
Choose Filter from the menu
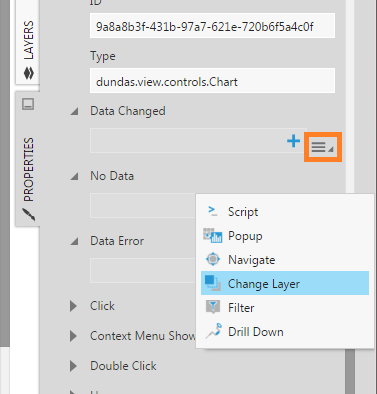coord(285,308)
